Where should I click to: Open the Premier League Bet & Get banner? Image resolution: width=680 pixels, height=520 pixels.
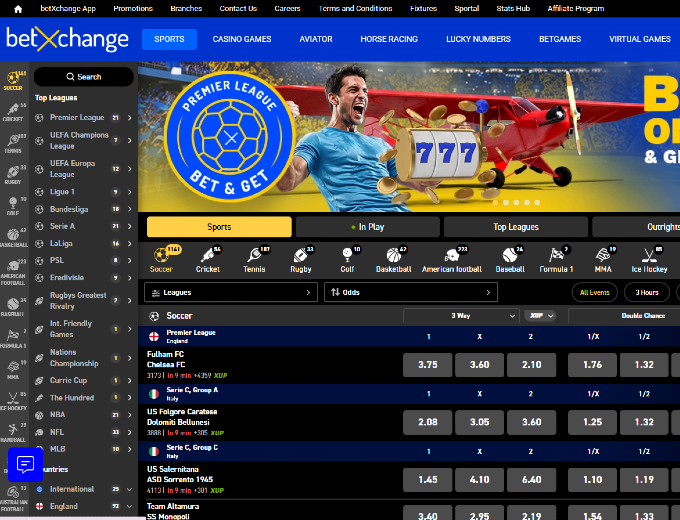(x=409, y=137)
